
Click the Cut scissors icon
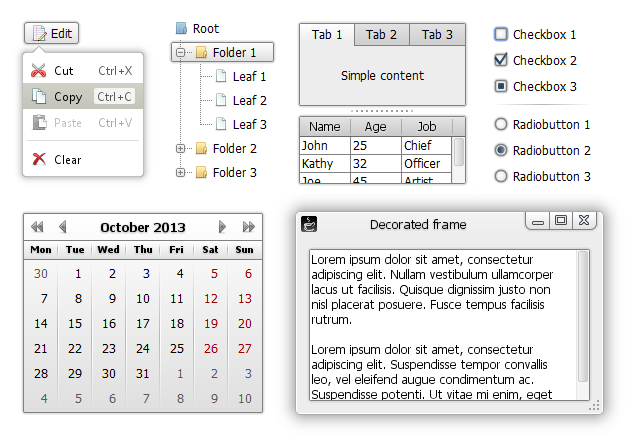click(38, 70)
